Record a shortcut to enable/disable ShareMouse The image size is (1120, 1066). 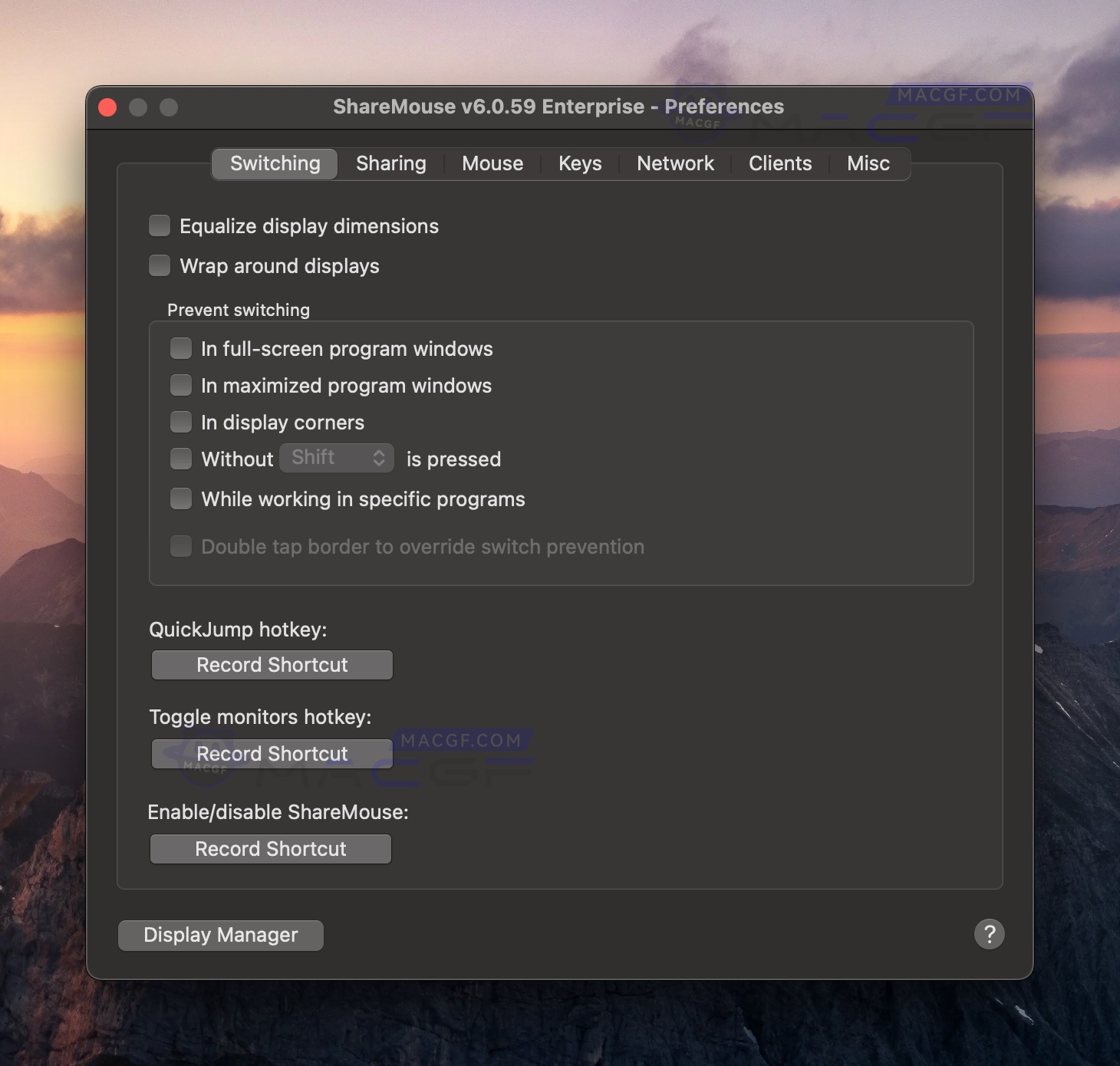[x=270, y=849]
